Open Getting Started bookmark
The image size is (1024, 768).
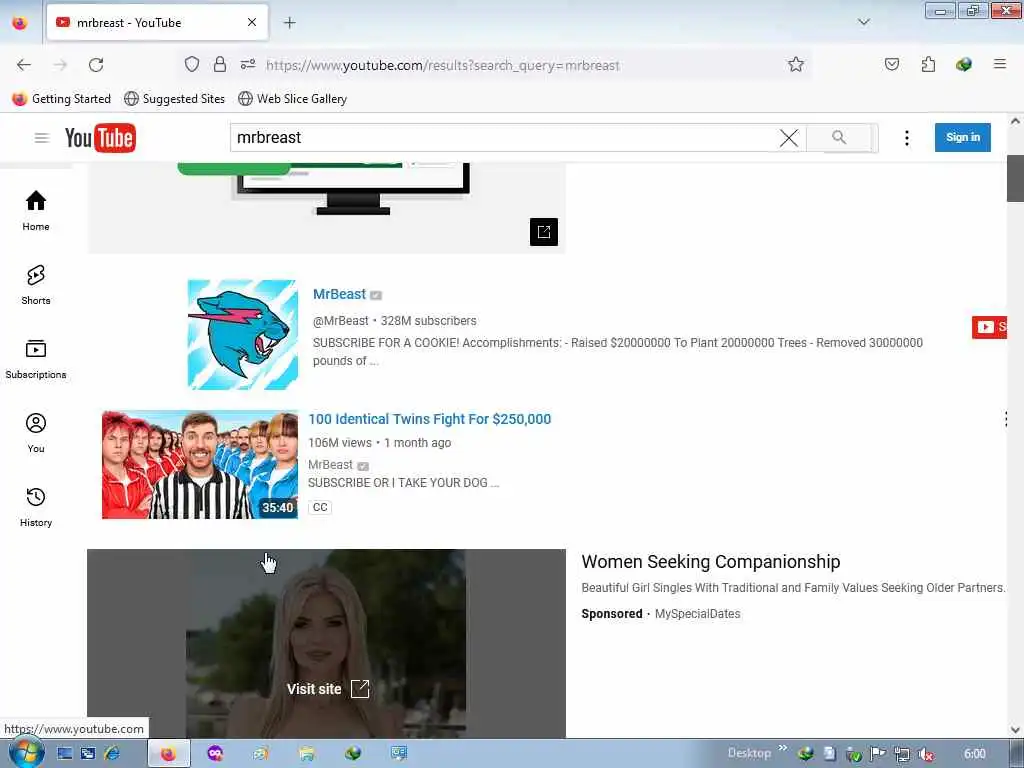click(61, 99)
